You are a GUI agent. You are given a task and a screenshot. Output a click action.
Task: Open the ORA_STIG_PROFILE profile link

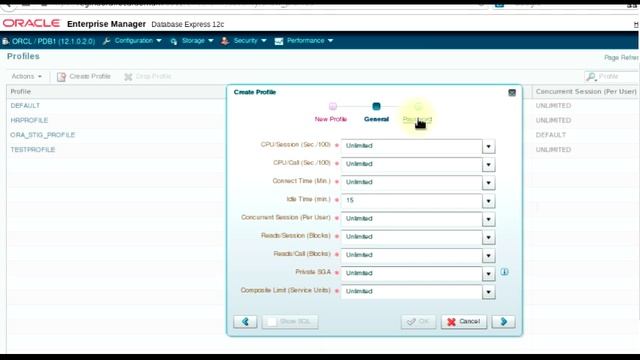[43, 135]
